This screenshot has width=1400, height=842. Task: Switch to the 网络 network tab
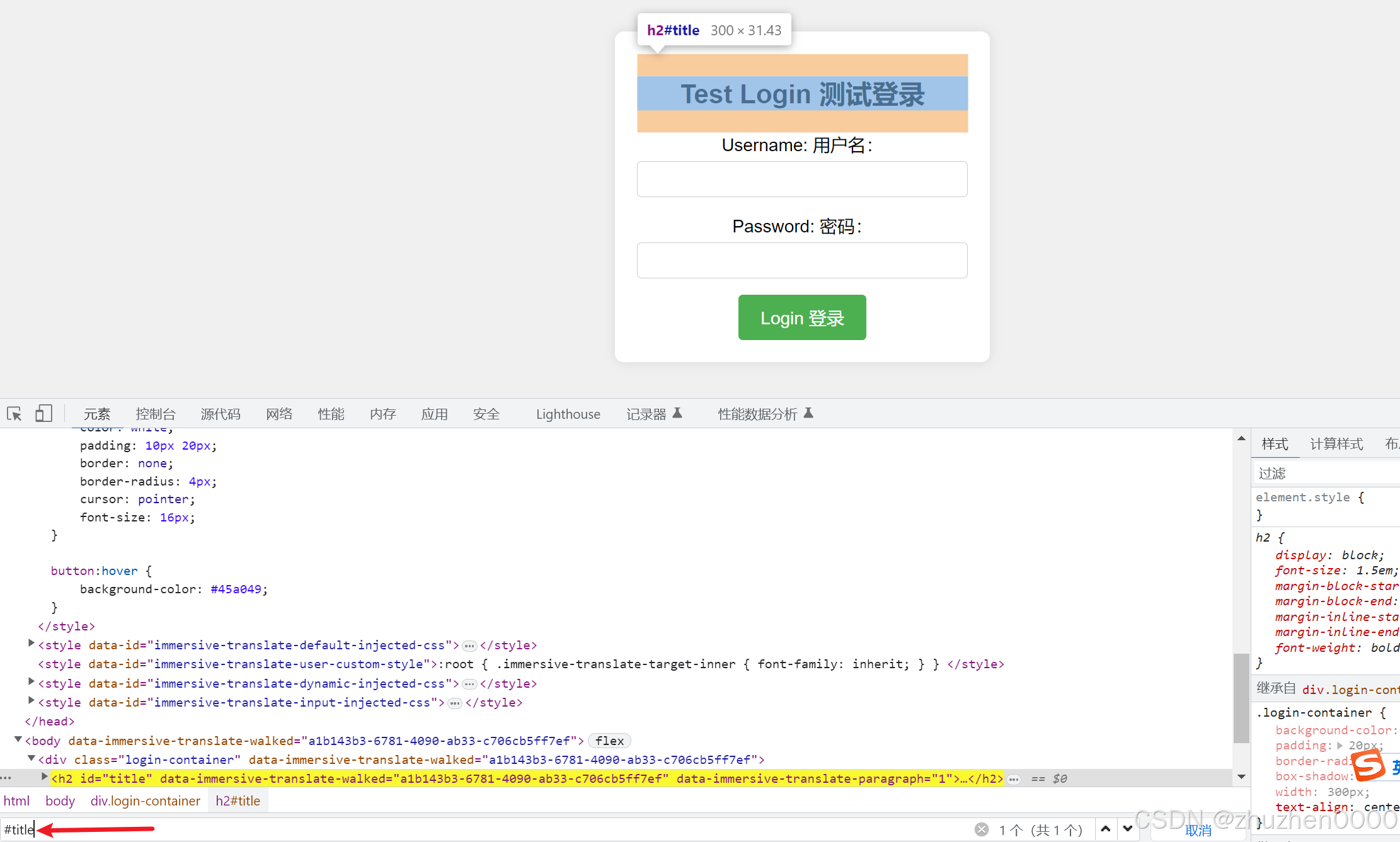click(278, 414)
